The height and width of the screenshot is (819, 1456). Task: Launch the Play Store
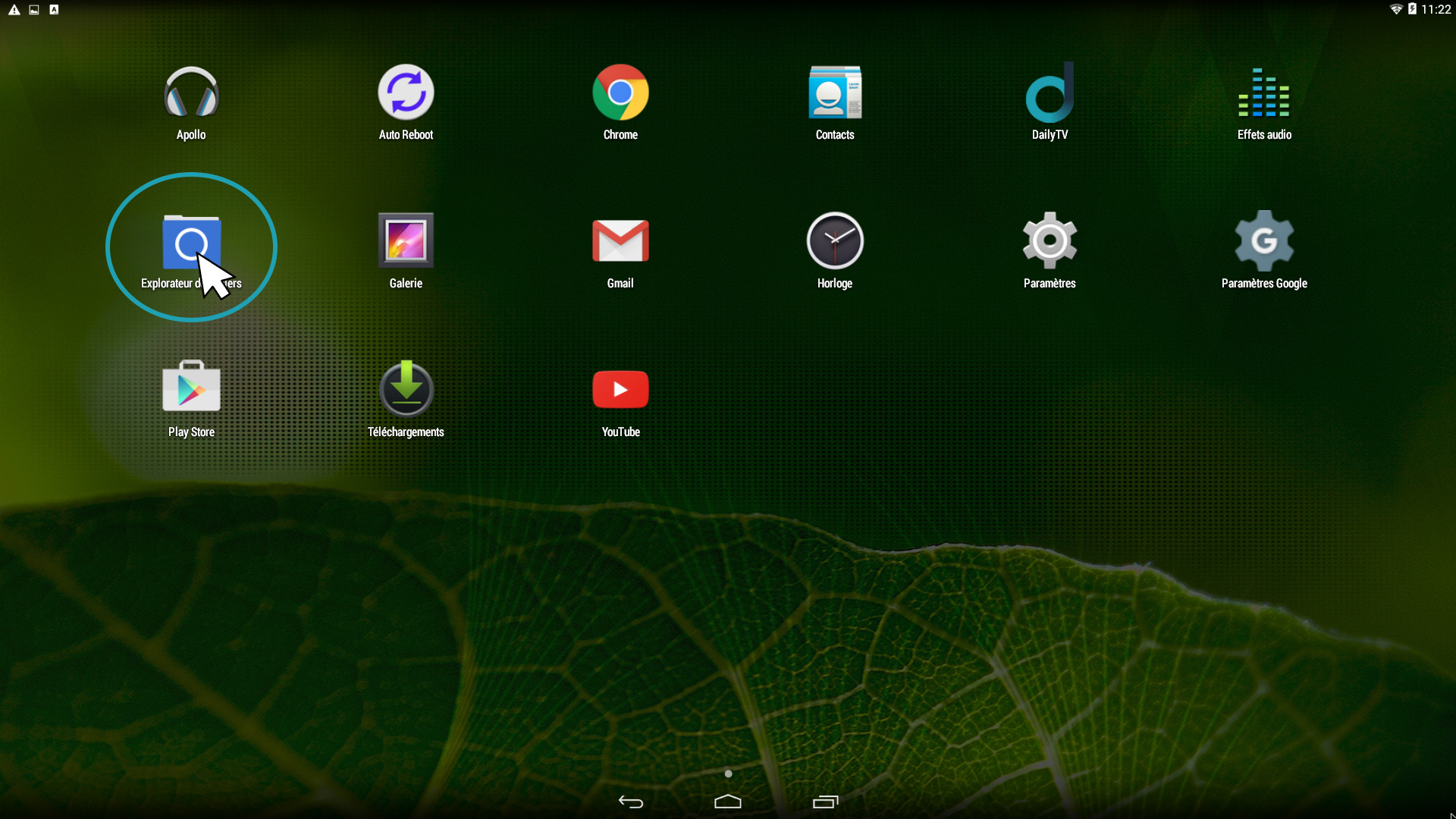pos(191,400)
